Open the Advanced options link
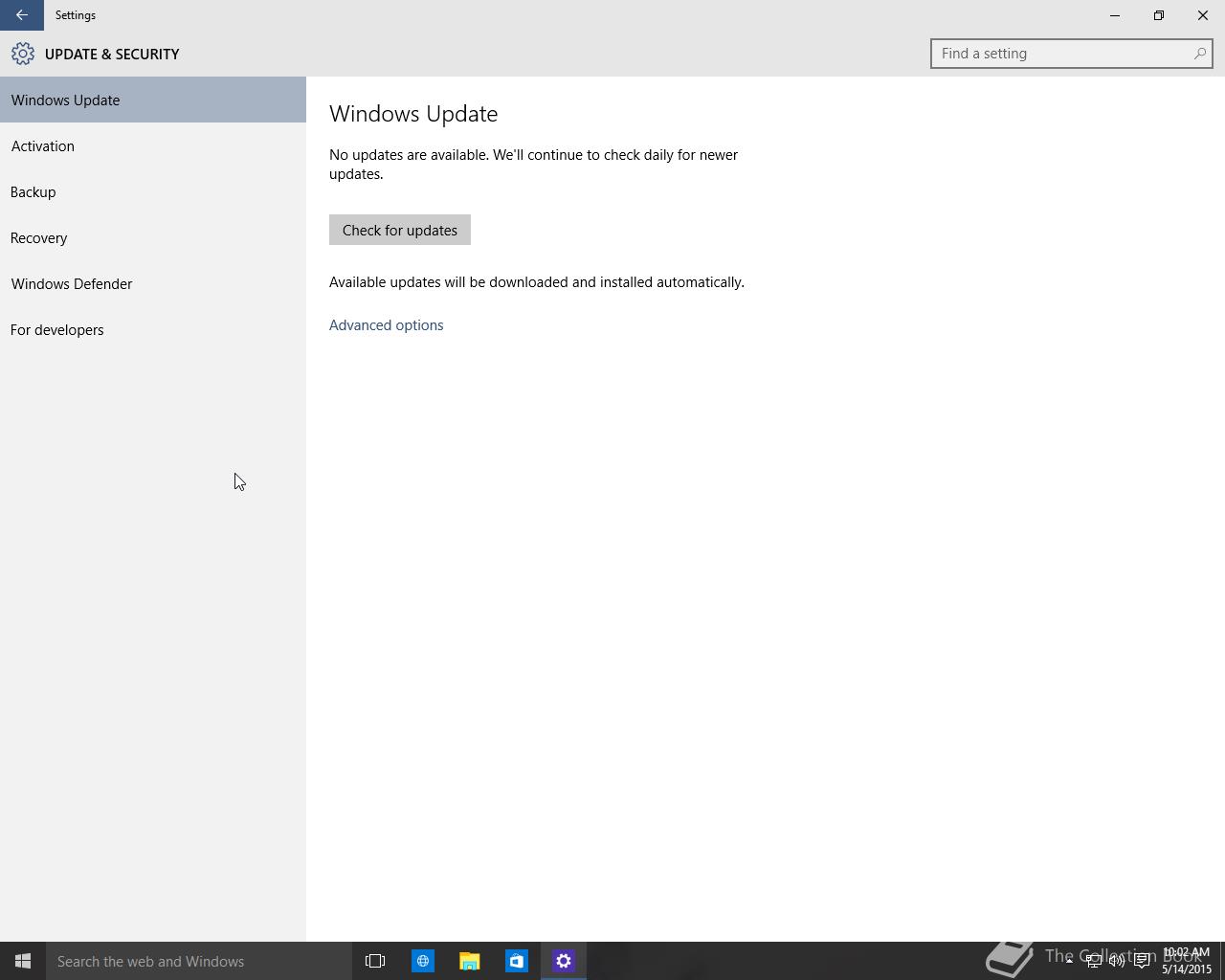Screen dimensions: 1225x980 (x=387, y=325)
